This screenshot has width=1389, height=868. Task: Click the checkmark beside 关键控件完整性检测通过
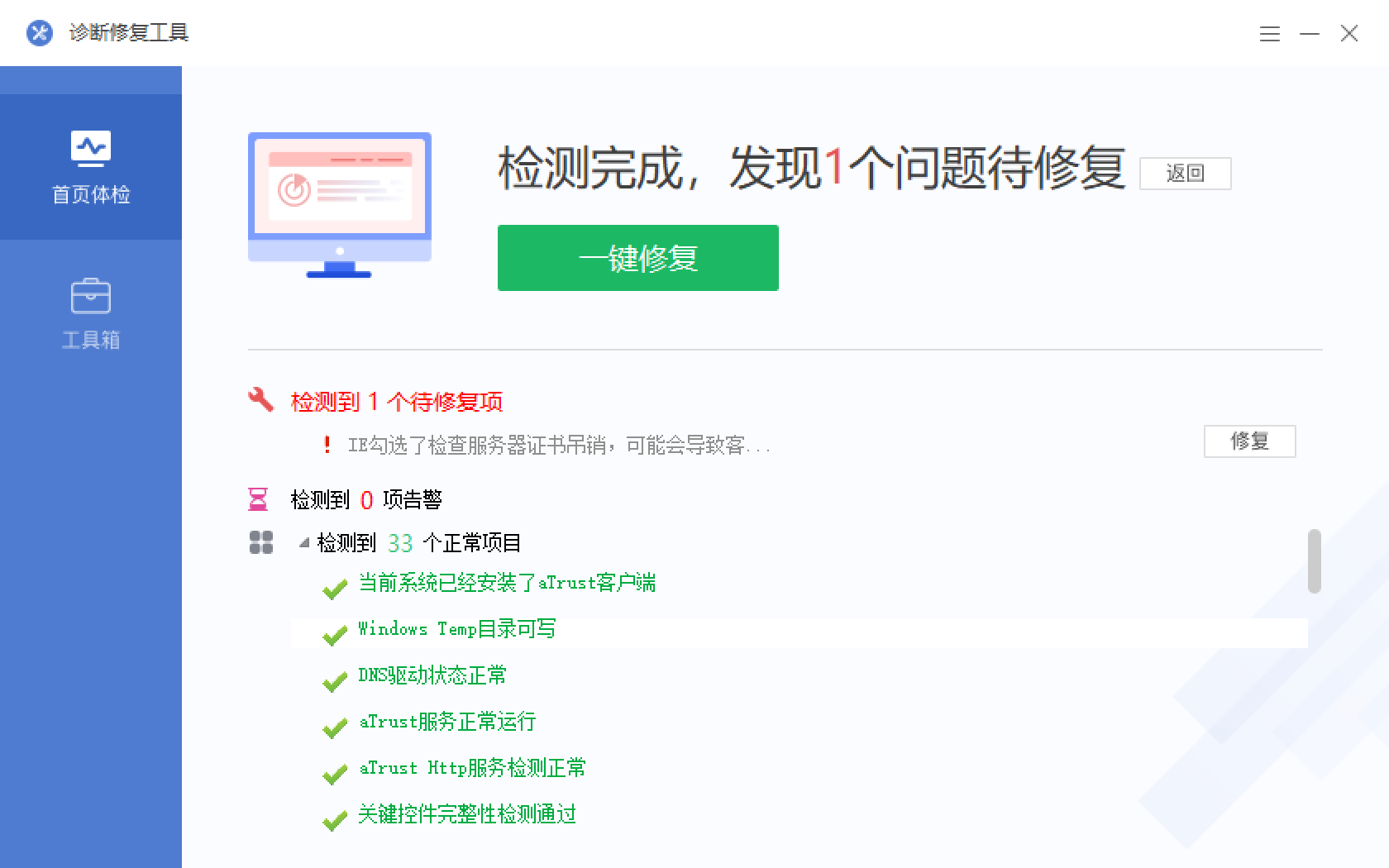pyautogui.click(x=335, y=821)
